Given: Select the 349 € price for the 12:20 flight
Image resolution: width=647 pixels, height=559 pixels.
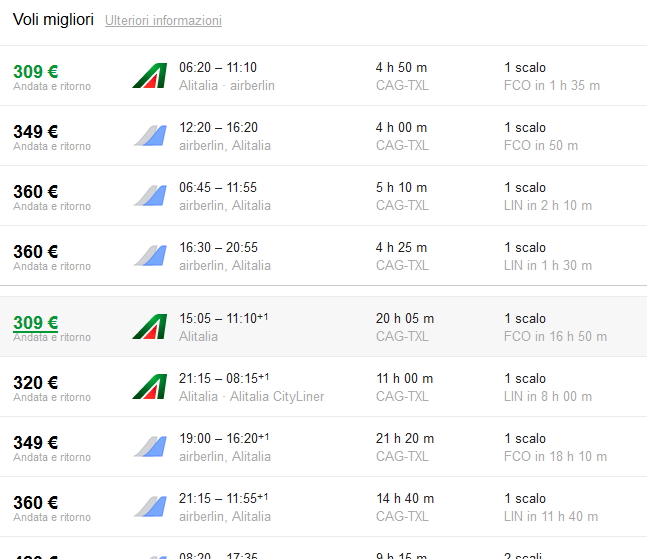Looking at the screenshot, I should [35, 131].
